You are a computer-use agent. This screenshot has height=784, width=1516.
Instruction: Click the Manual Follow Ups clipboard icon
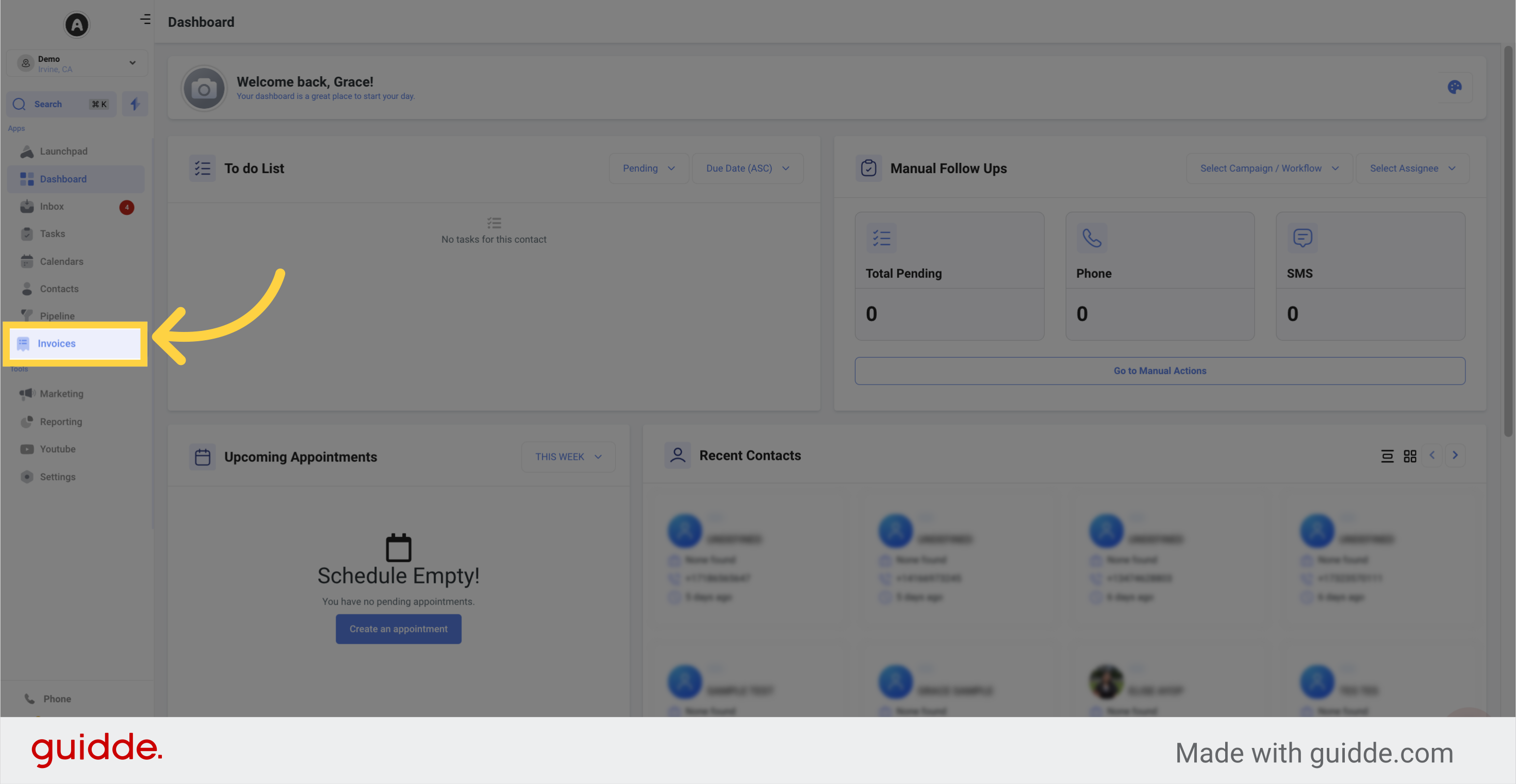click(x=868, y=168)
